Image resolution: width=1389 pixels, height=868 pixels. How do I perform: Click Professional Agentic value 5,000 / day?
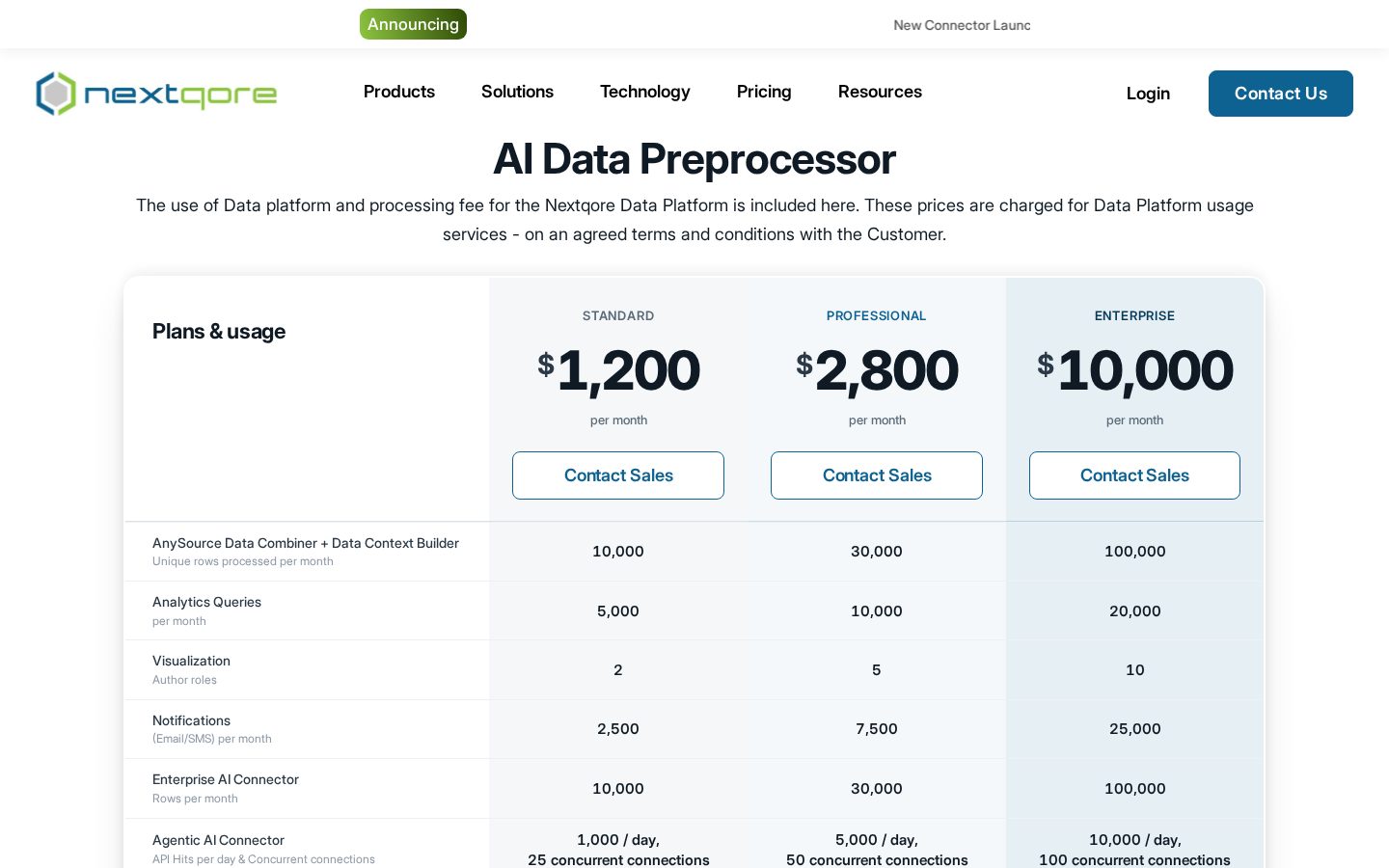coord(877,840)
